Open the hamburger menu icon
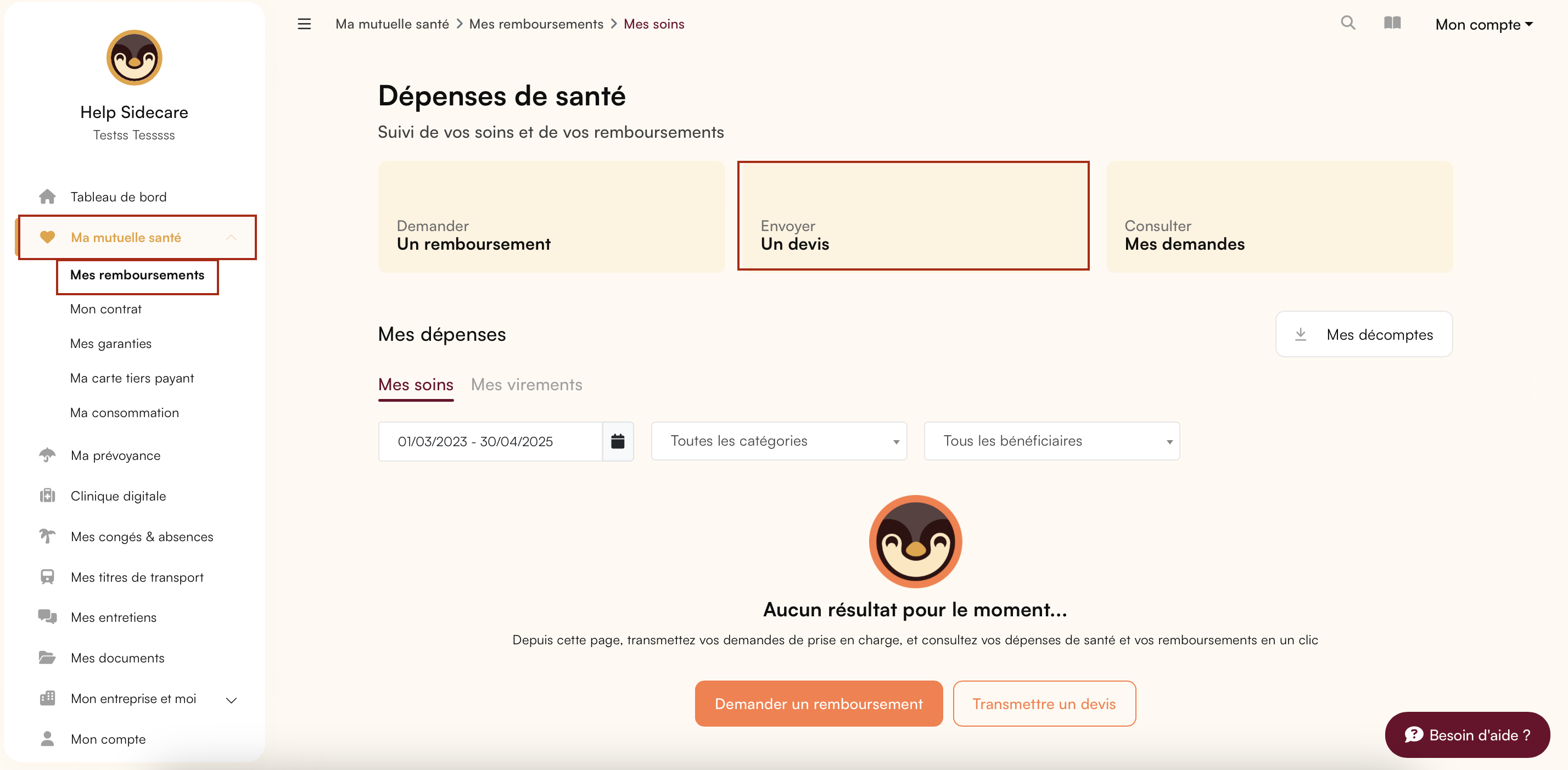 click(x=304, y=24)
